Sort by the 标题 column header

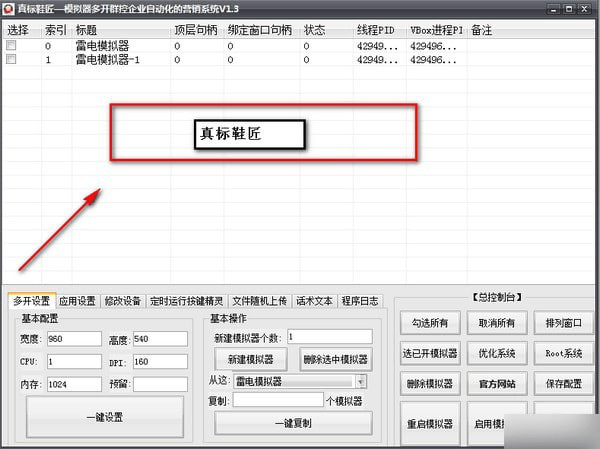coord(121,30)
